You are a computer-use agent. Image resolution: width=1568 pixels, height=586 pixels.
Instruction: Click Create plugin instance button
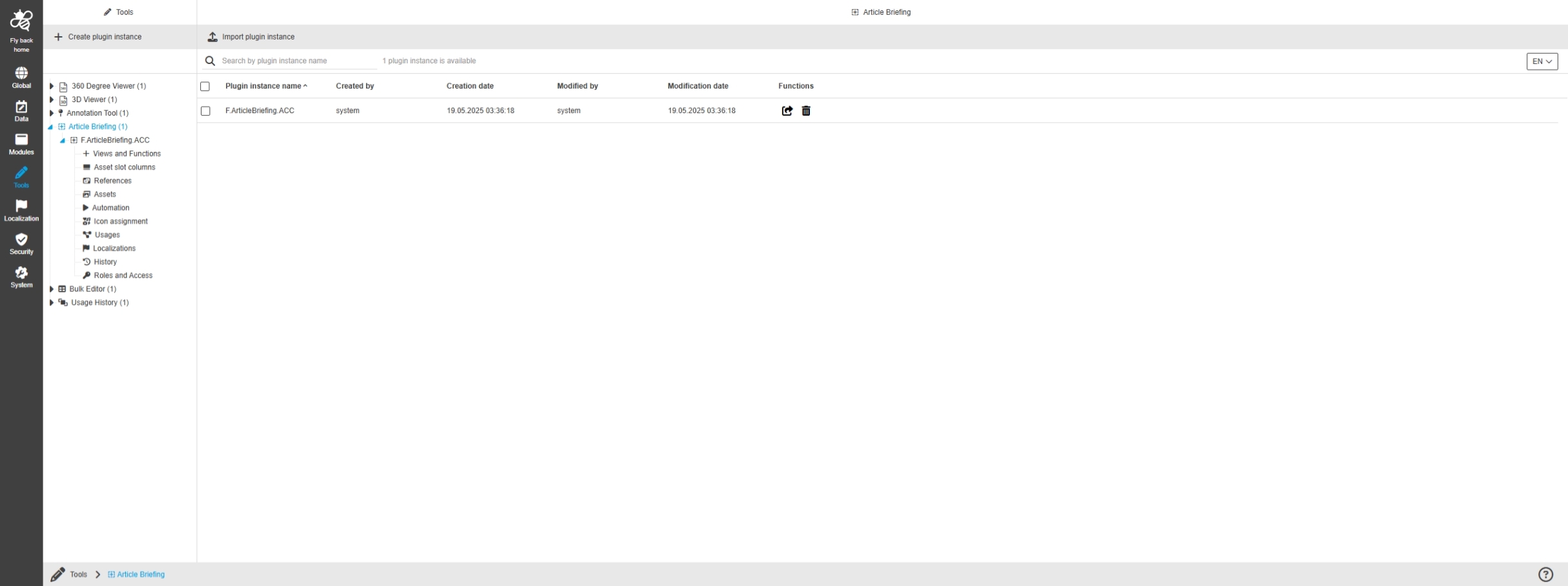pyautogui.click(x=98, y=37)
